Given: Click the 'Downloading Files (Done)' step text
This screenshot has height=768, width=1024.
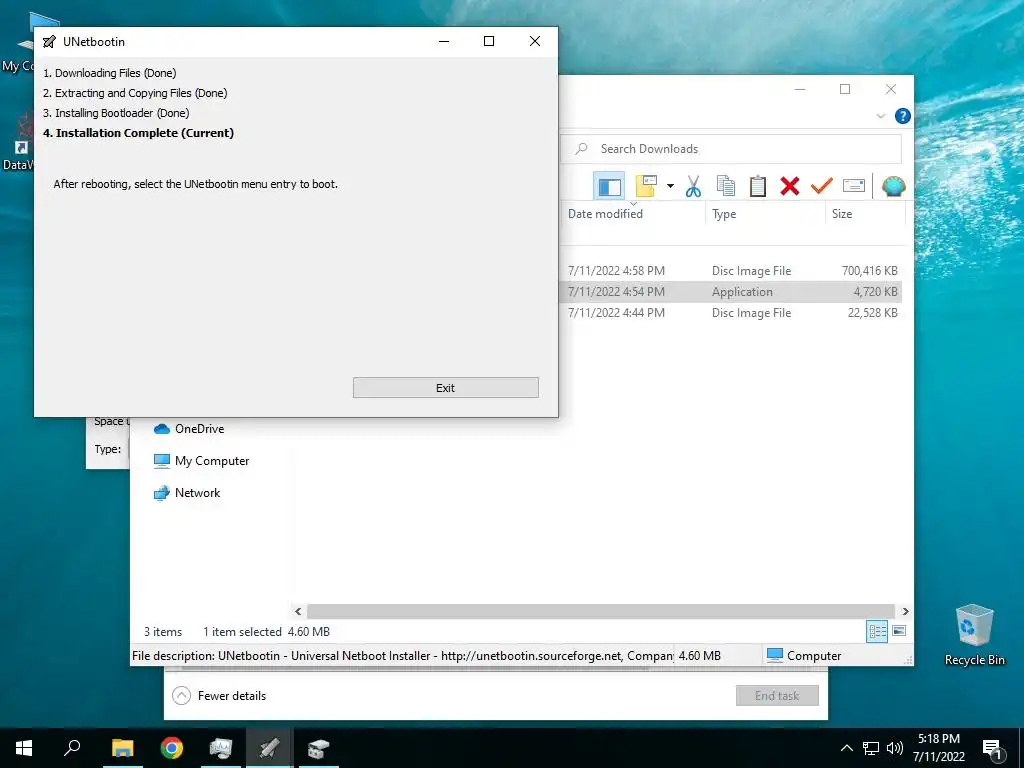Looking at the screenshot, I should click(x=110, y=73).
